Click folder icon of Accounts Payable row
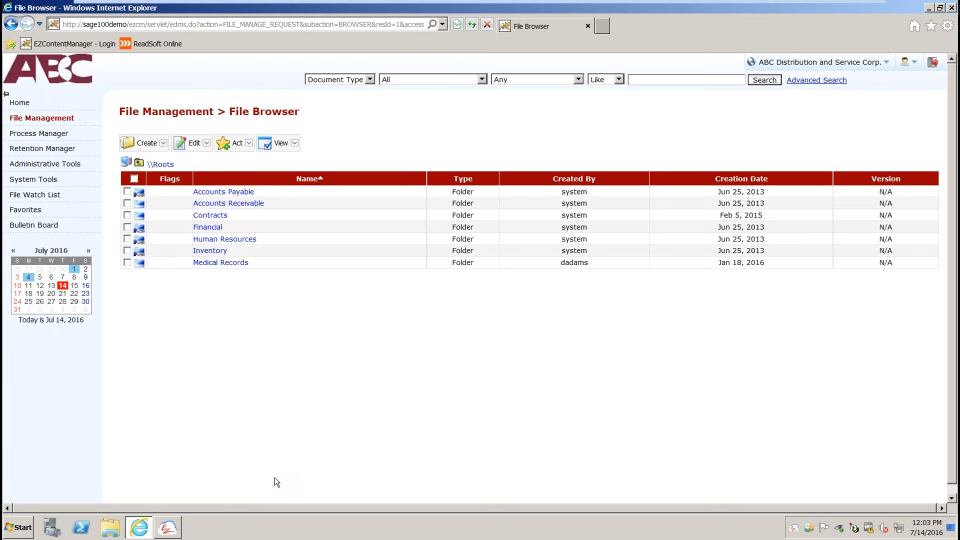 pyautogui.click(x=139, y=192)
